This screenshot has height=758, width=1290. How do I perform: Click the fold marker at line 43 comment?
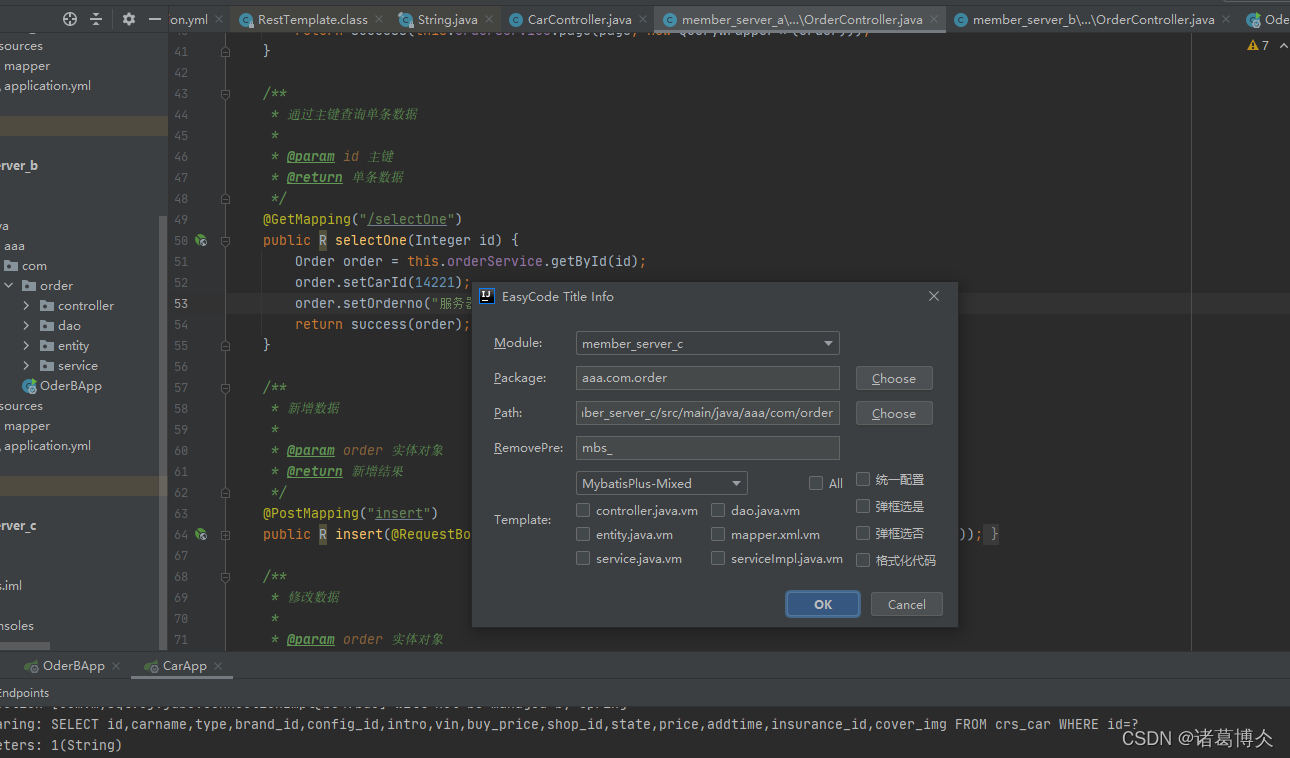(225, 93)
